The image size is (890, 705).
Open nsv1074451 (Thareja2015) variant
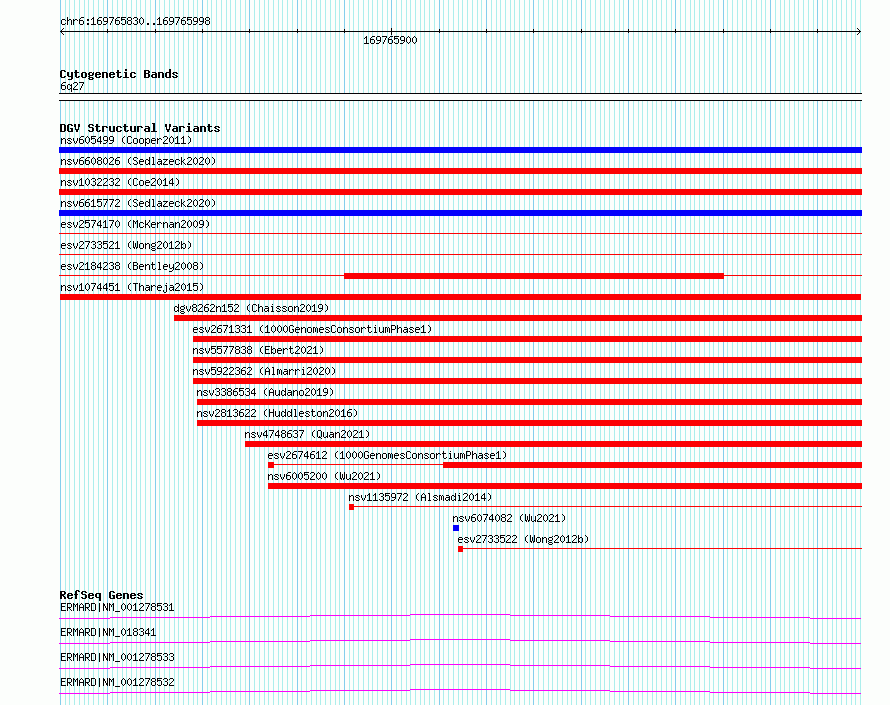tap(132, 287)
